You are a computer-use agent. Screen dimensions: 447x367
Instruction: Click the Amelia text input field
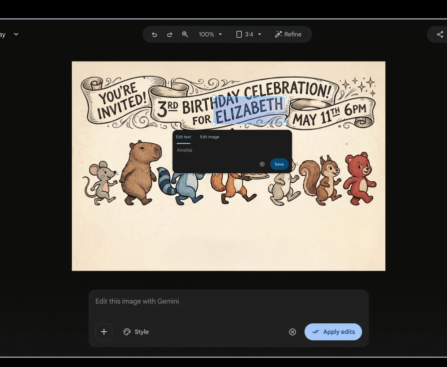point(232,150)
